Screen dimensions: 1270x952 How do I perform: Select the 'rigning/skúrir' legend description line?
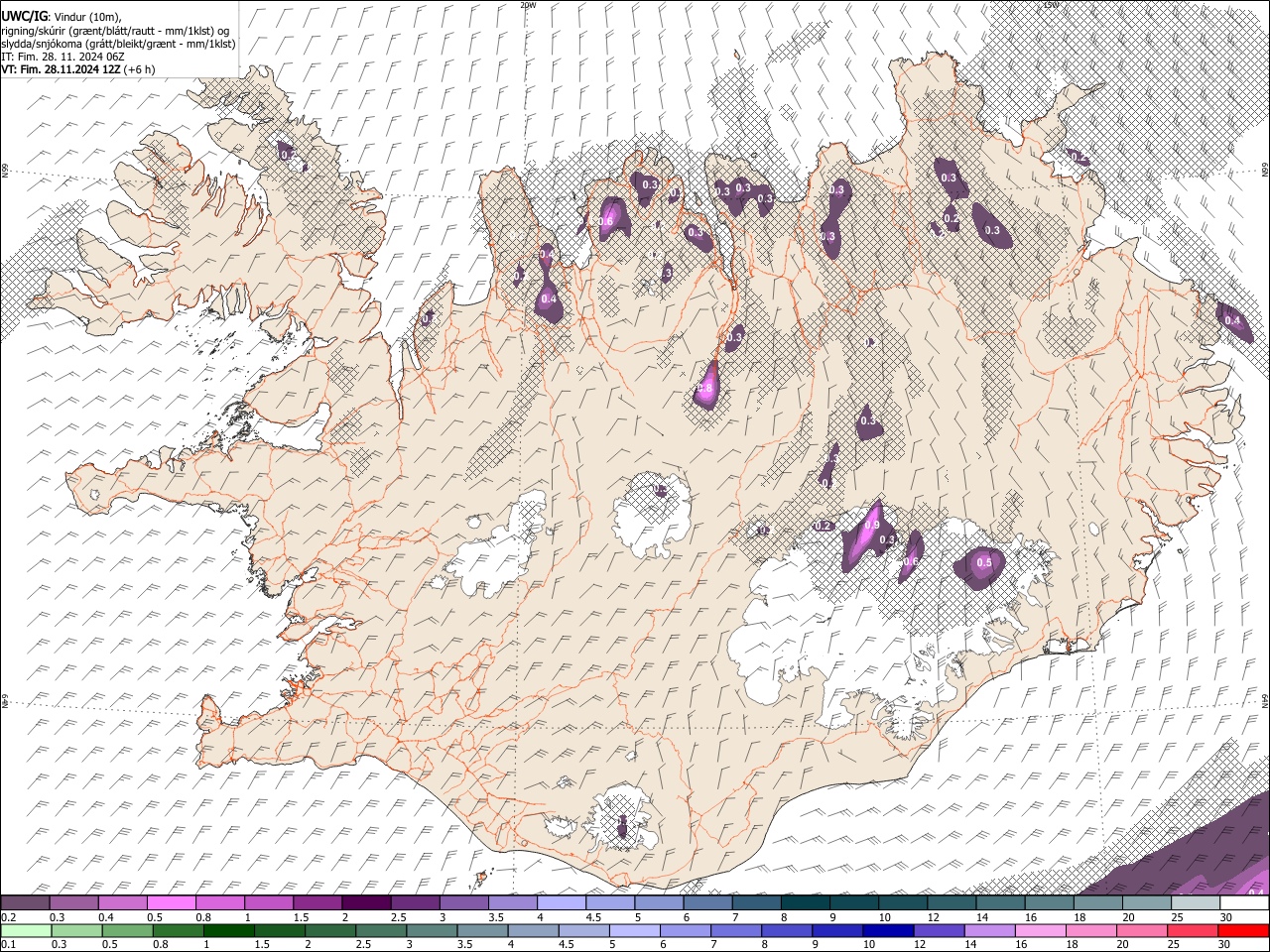(115, 31)
